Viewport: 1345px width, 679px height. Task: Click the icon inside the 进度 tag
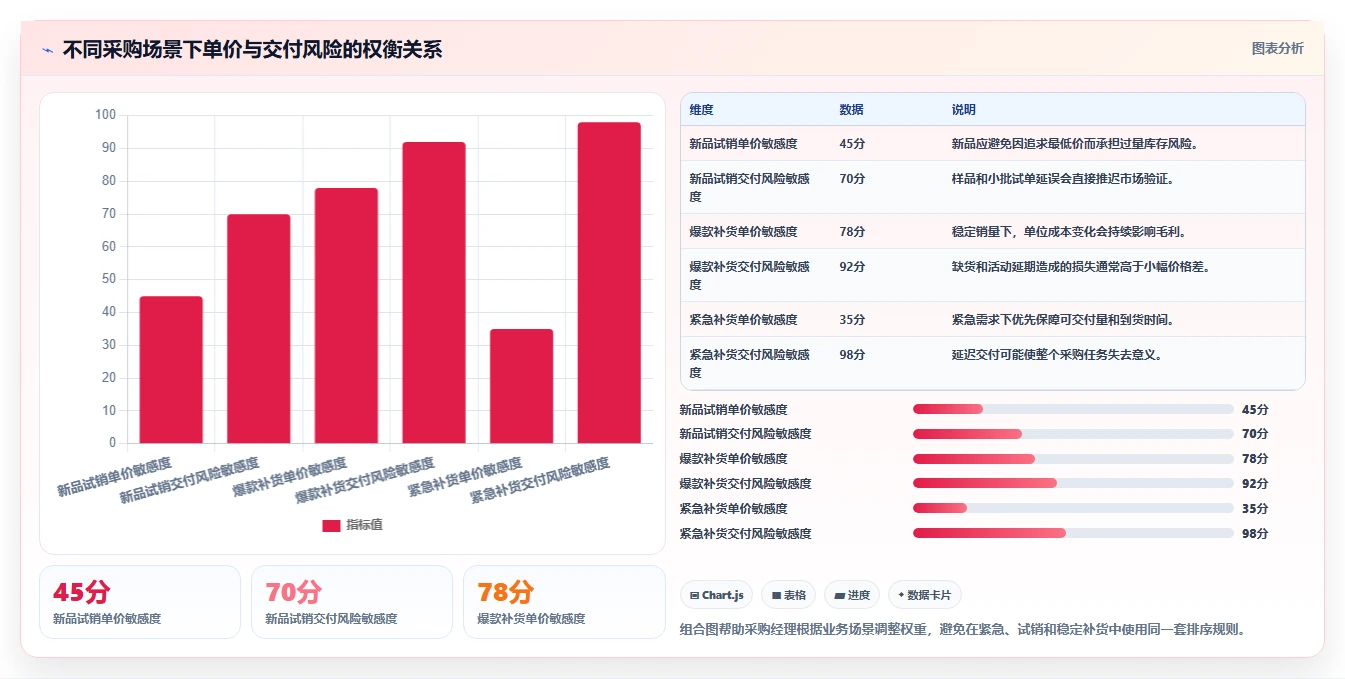[x=839, y=595]
